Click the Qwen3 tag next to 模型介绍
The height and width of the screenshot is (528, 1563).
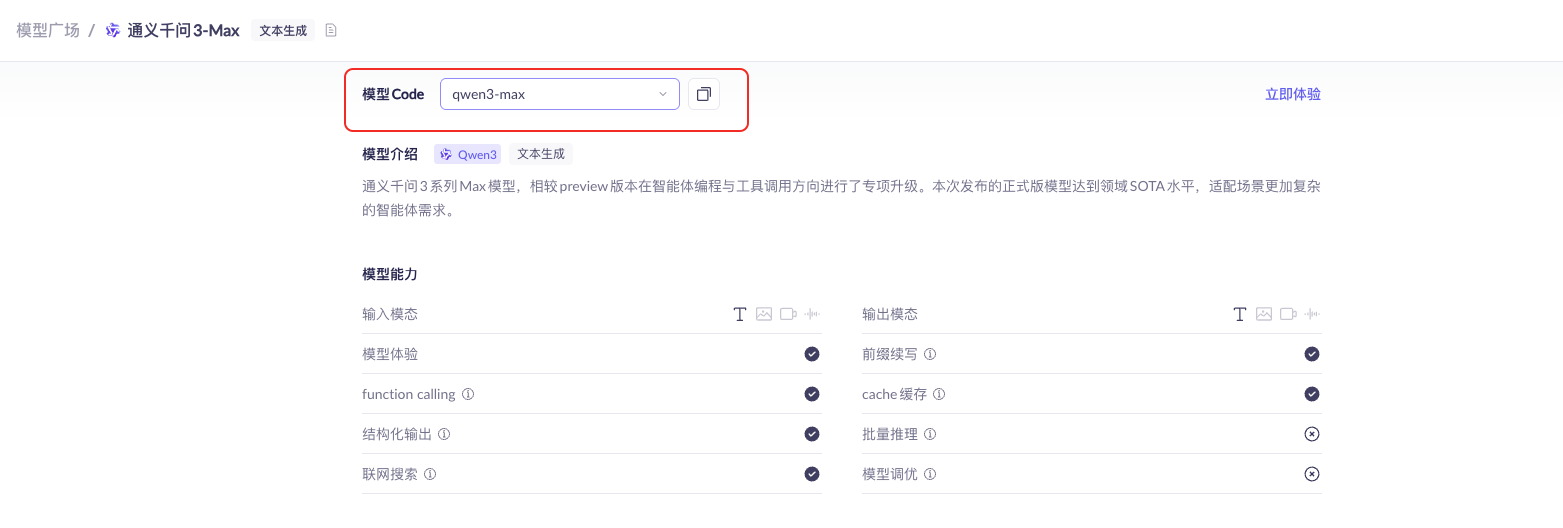tap(469, 154)
